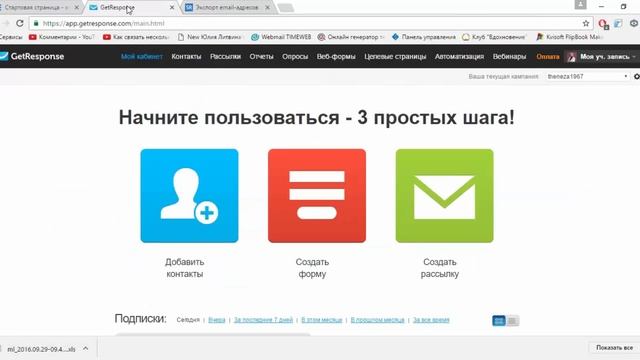Open the Онлайн генератор bookmark

pyautogui.click(x=351, y=37)
